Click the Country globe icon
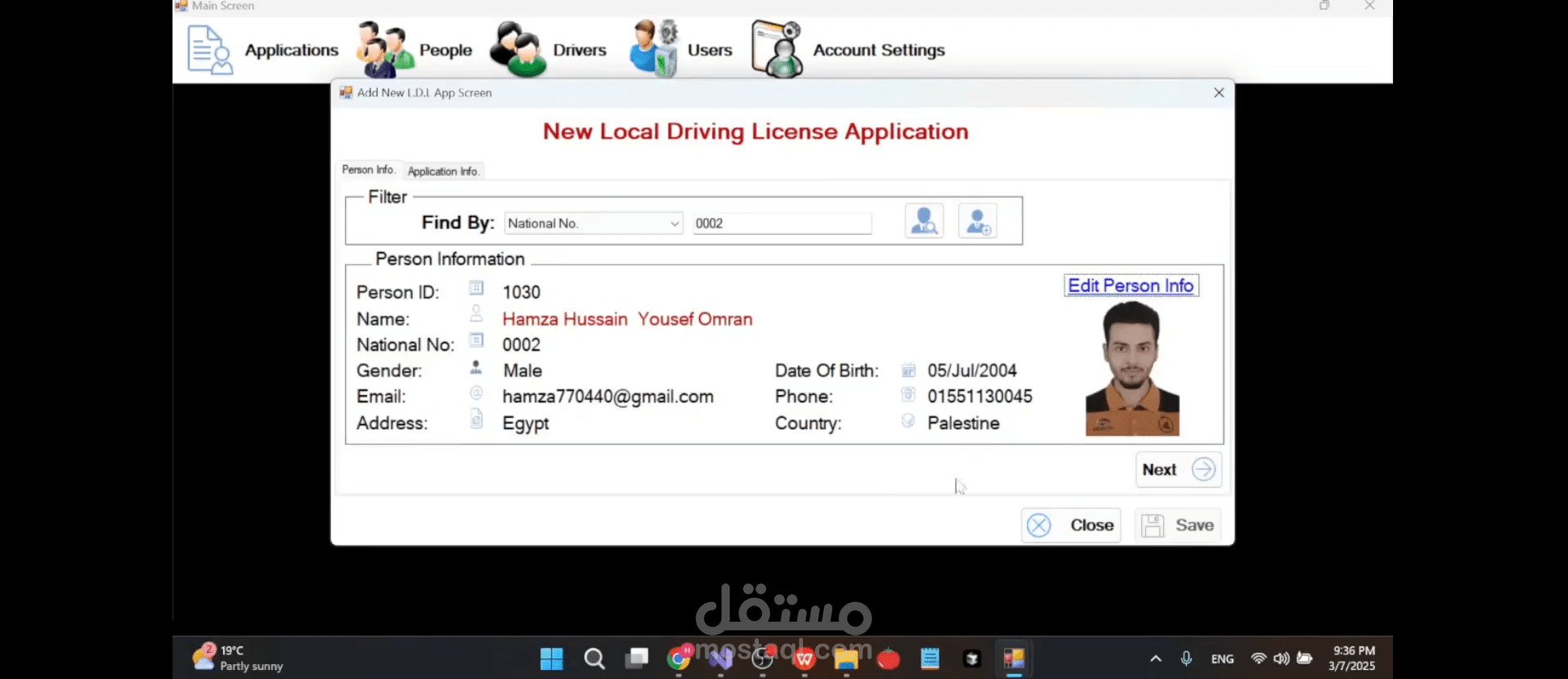The height and width of the screenshot is (679, 1568). click(908, 420)
